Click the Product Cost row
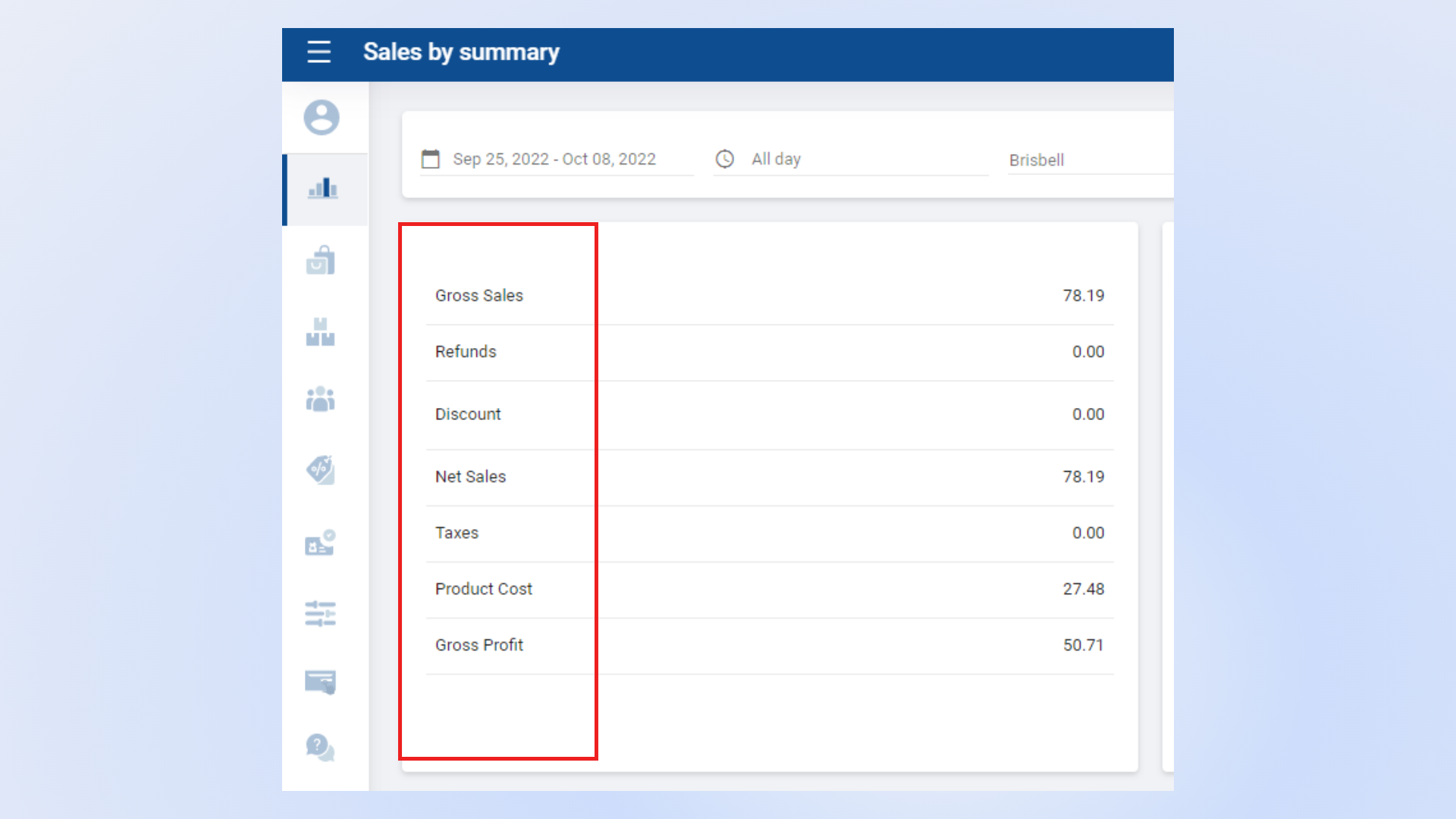The width and height of the screenshot is (1456, 819). (769, 589)
